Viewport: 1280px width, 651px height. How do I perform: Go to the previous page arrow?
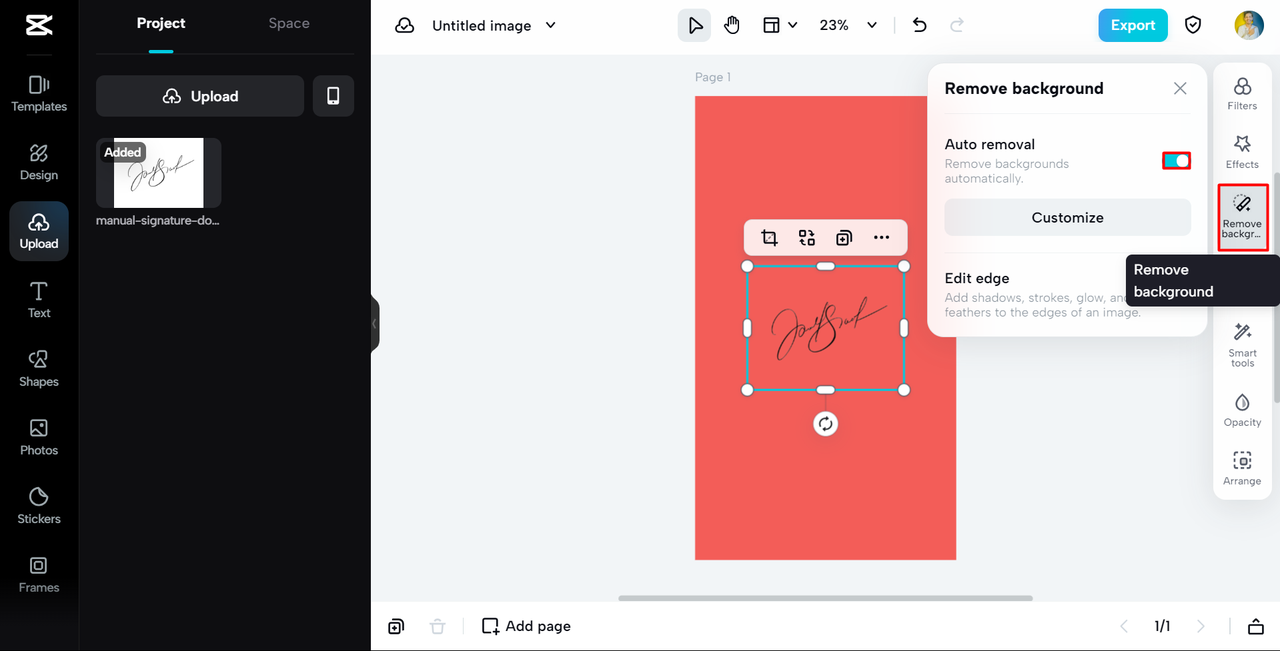pyautogui.click(x=1124, y=626)
